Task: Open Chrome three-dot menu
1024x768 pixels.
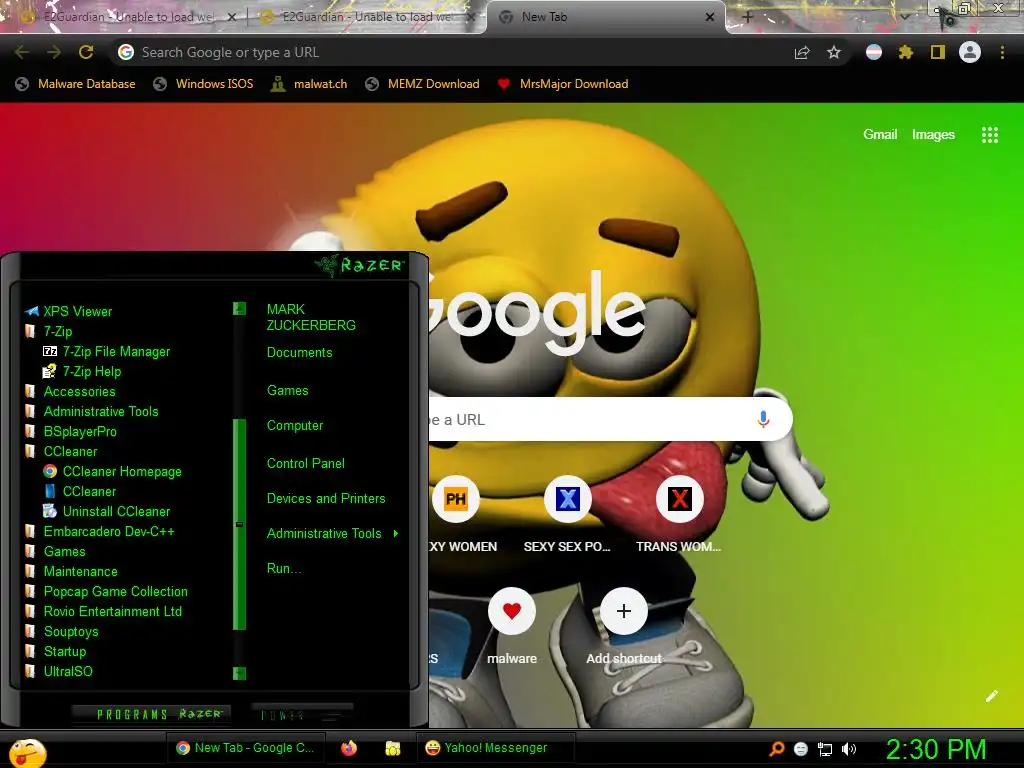Action: coord(1002,52)
